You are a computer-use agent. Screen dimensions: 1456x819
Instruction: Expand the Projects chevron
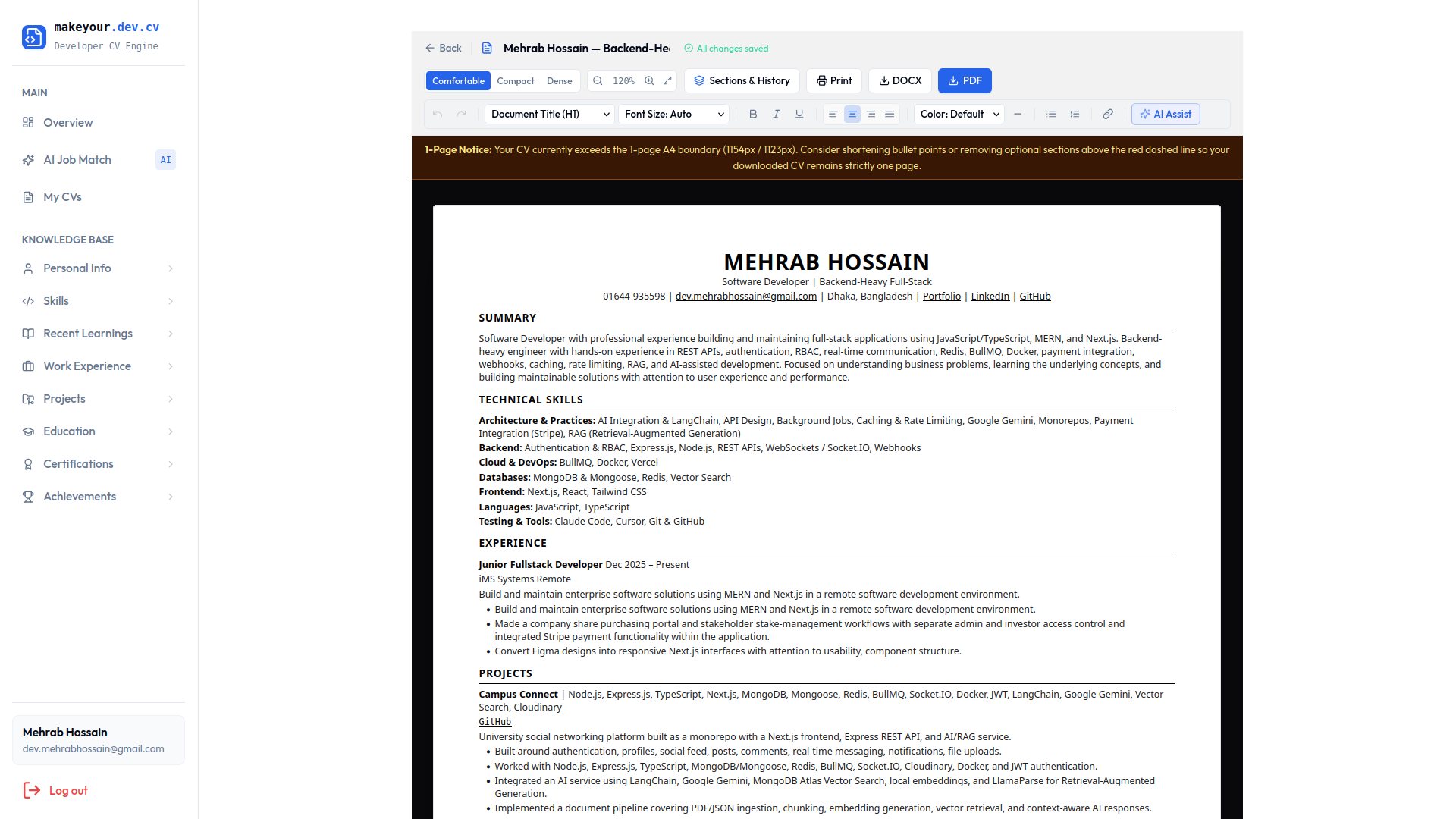[x=171, y=399]
